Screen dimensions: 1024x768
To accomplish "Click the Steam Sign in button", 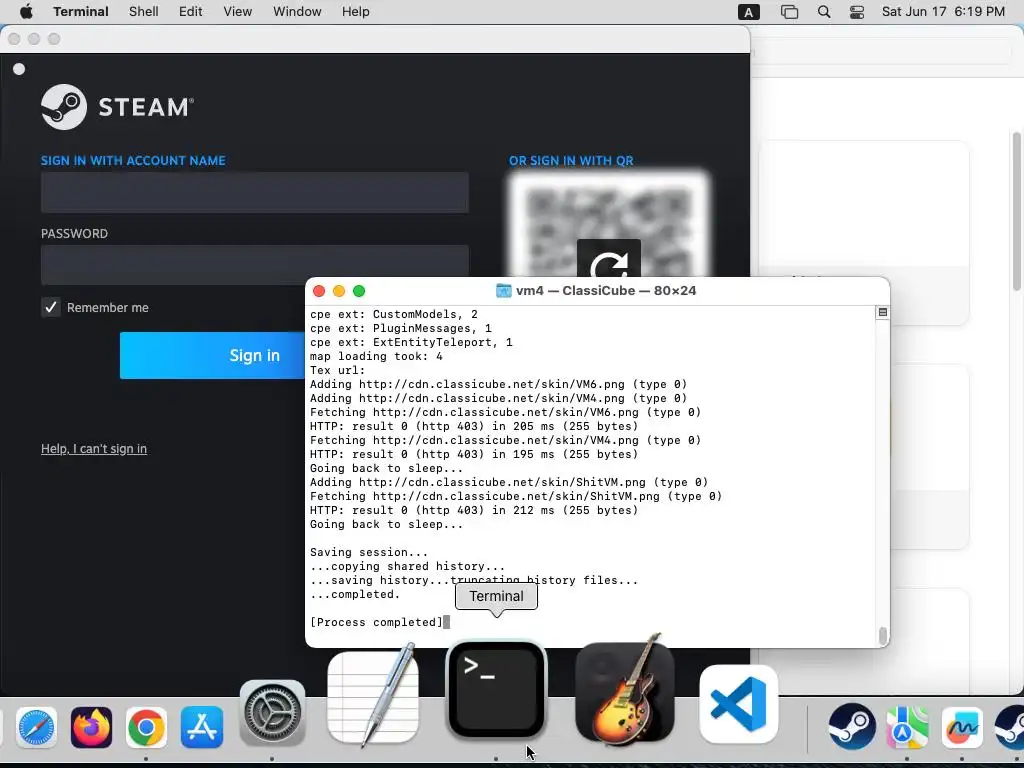I will [213, 355].
